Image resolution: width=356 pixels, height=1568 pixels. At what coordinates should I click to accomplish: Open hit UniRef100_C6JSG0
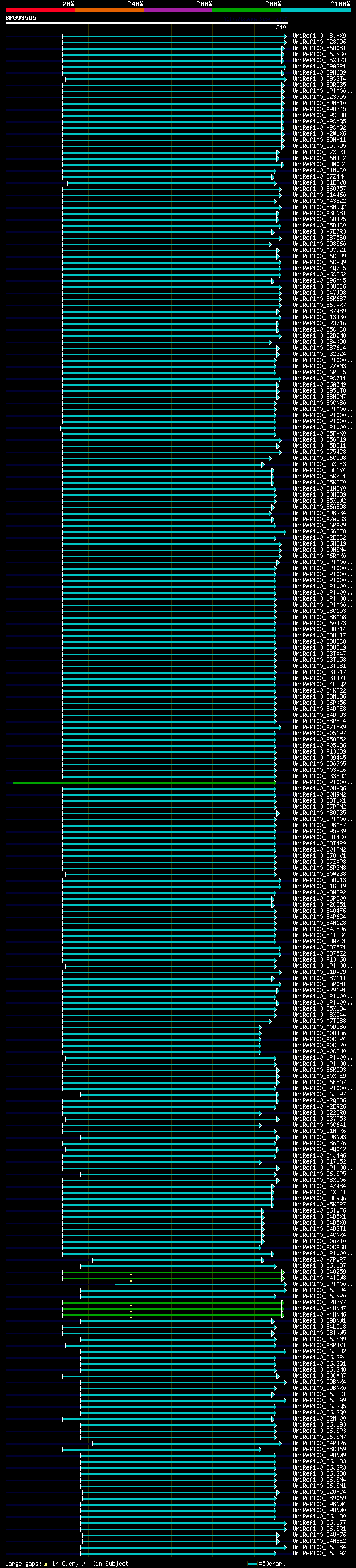point(319,54)
